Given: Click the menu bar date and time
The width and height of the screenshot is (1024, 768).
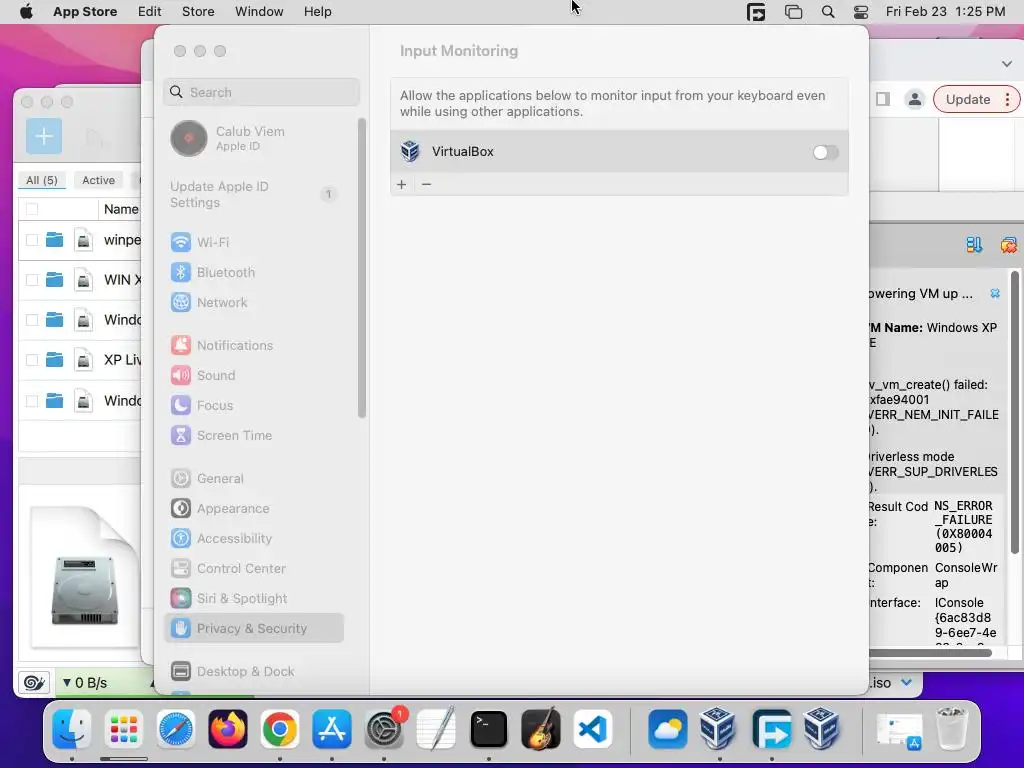Looking at the screenshot, I should pos(946,12).
